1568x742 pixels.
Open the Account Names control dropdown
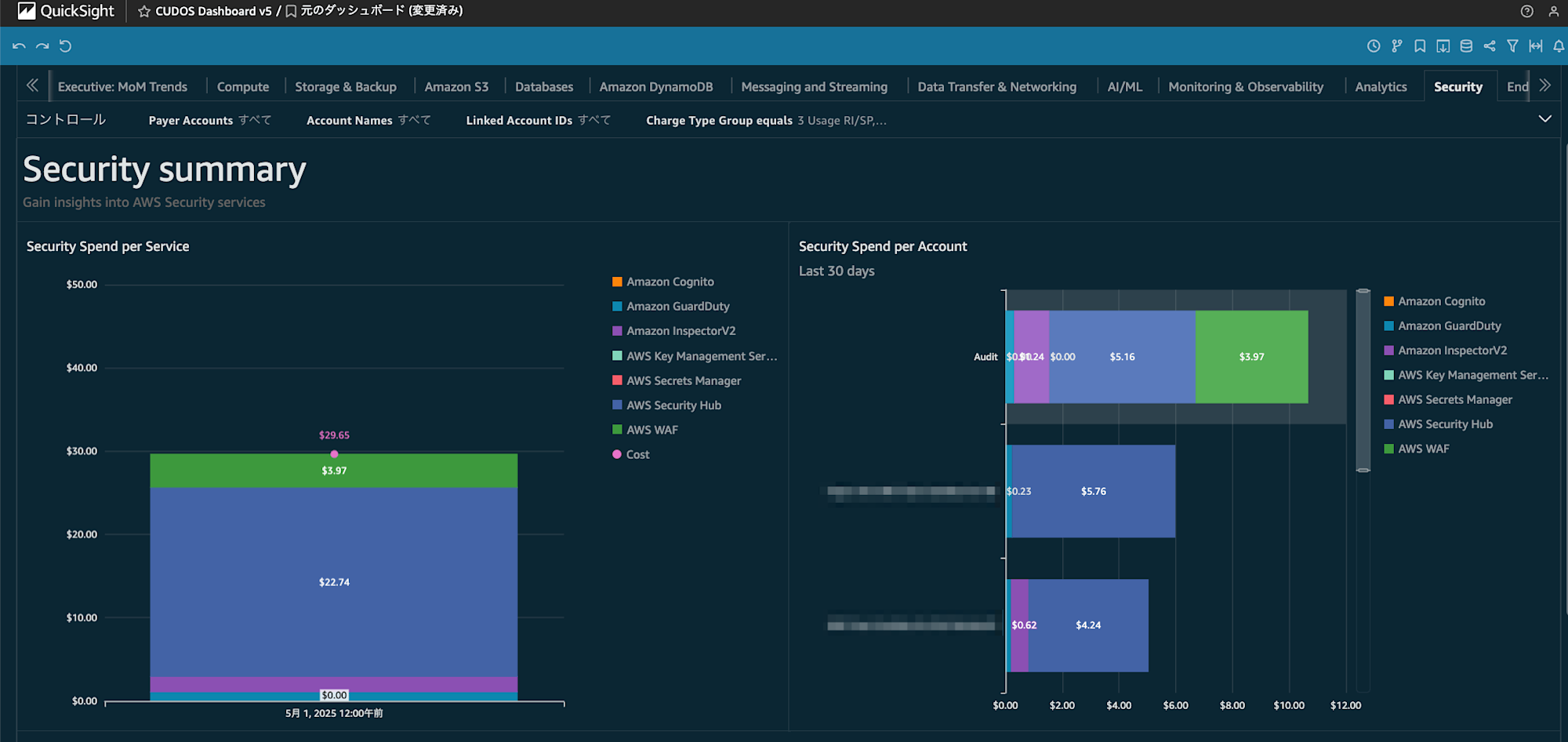pyautogui.click(x=368, y=120)
